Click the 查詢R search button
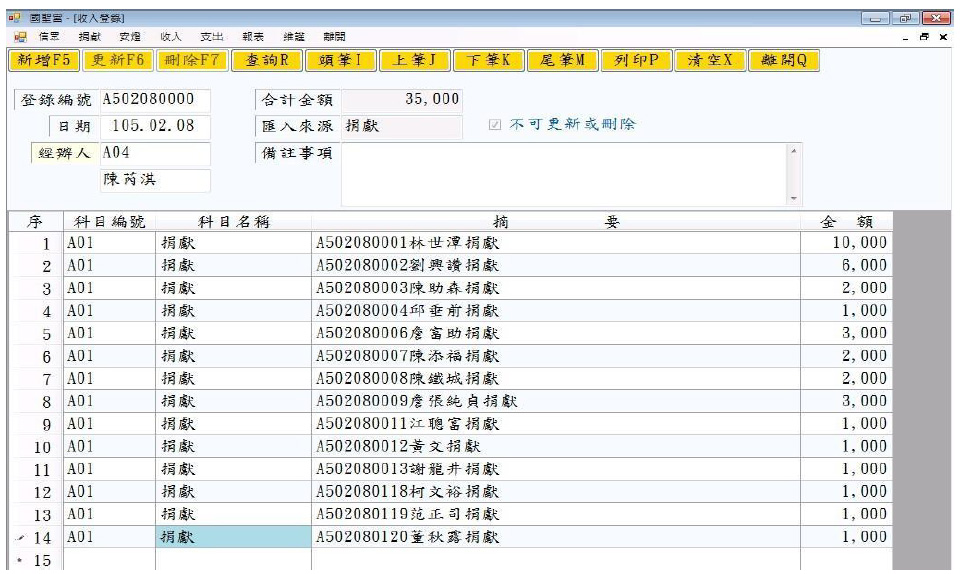This screenshot has width=964, height=574. pyautogui.click(x=267, y=61)
